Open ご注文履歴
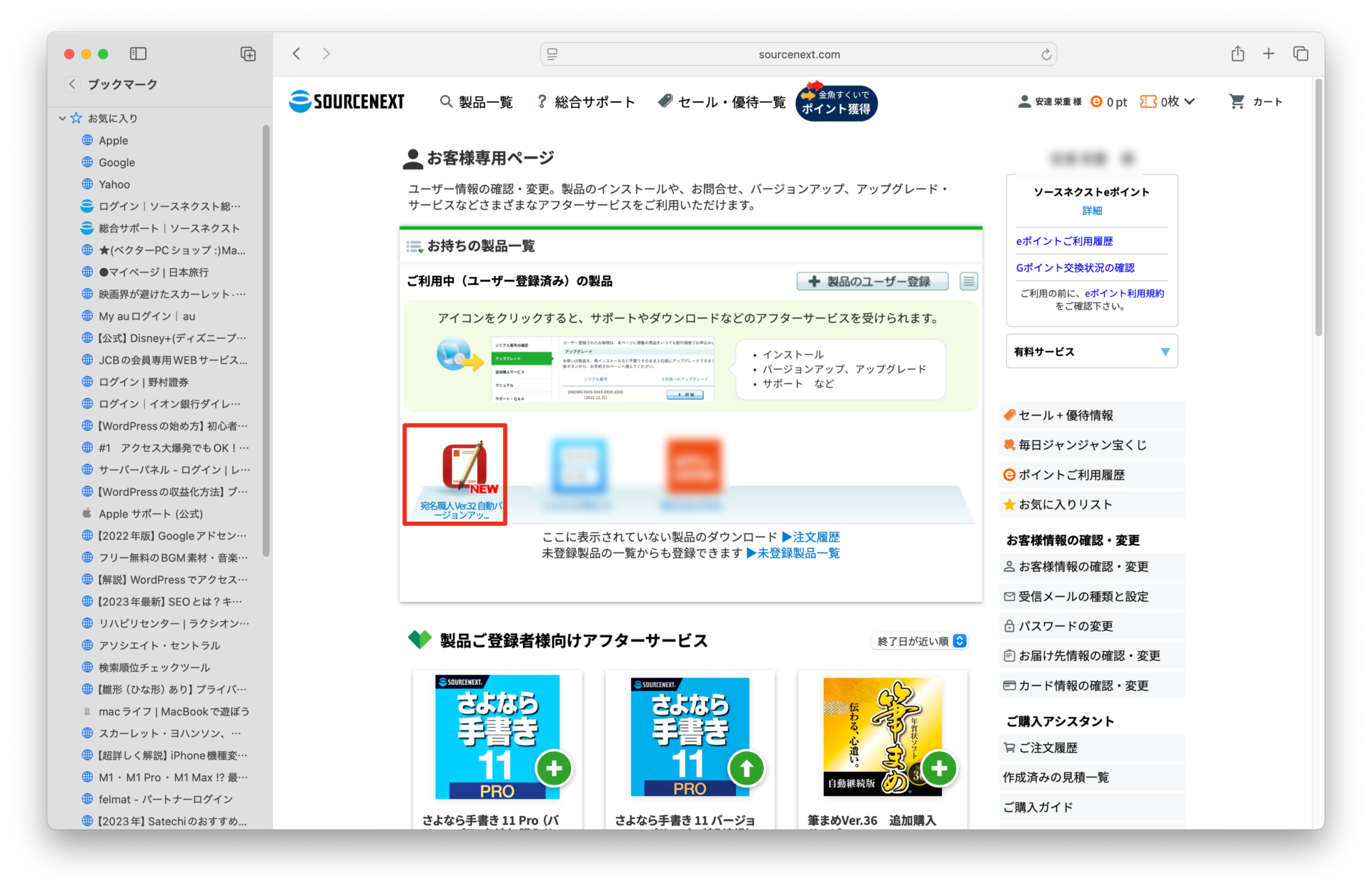1372x892 pixels. pos(1092,748)
